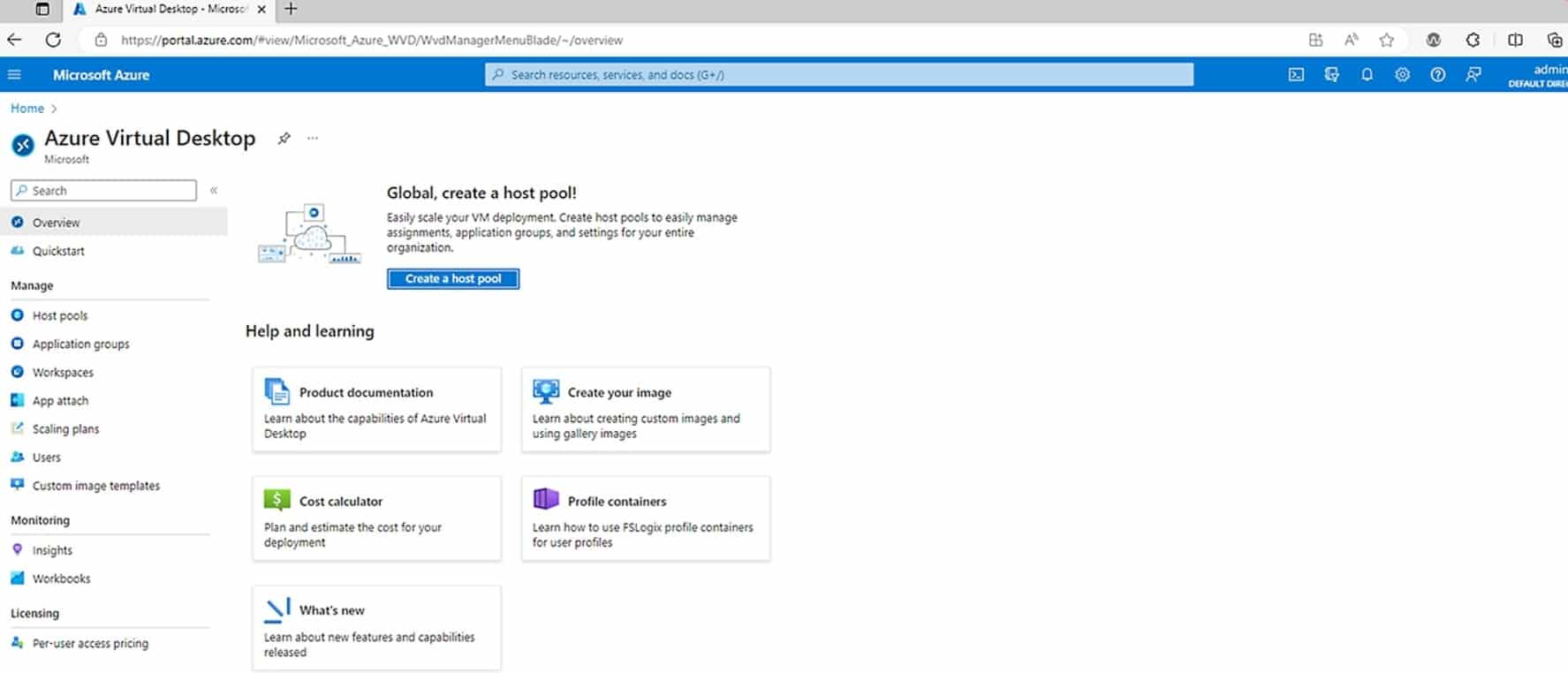Screen dimensions: 1568x673
Task: Open the admin account menu
Action: (x=1538, y=75)
